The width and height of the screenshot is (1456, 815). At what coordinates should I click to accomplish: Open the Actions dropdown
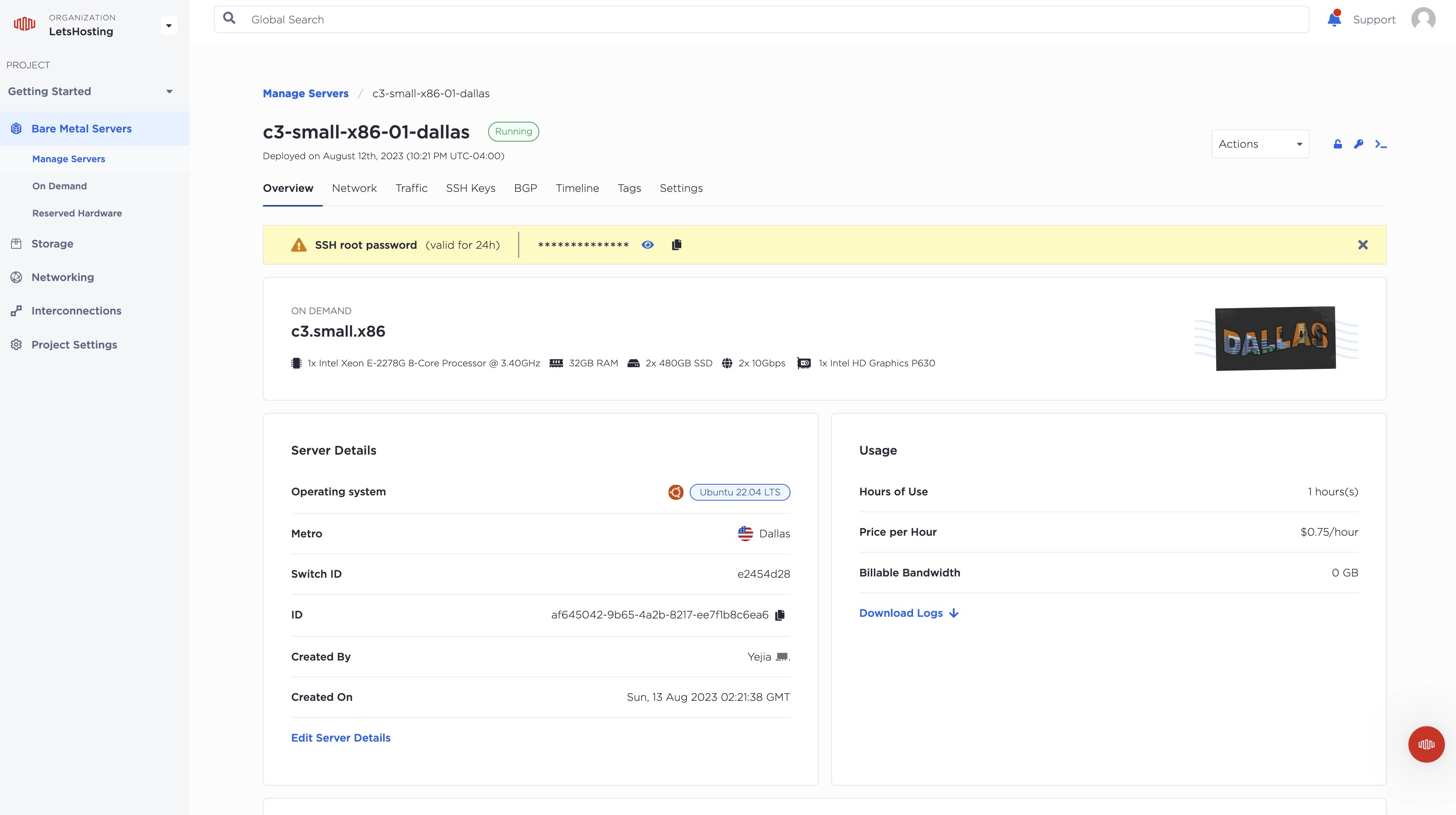point(1260,144)
